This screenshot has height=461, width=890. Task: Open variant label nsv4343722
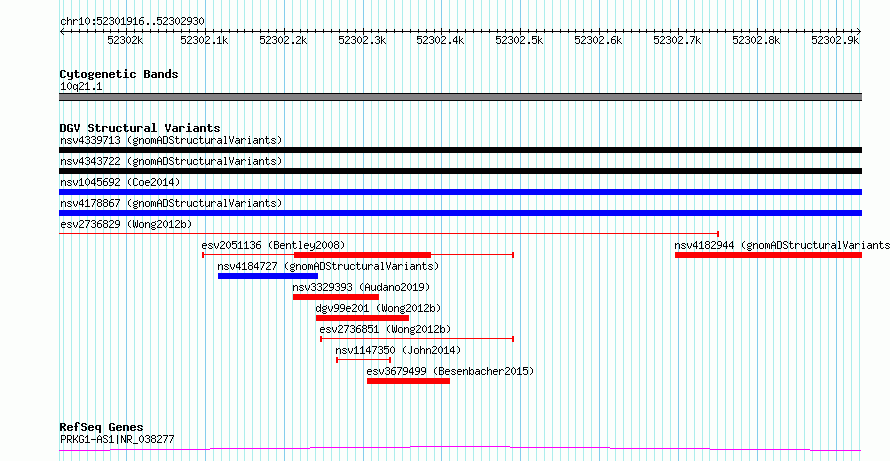(x=171, y=161)
